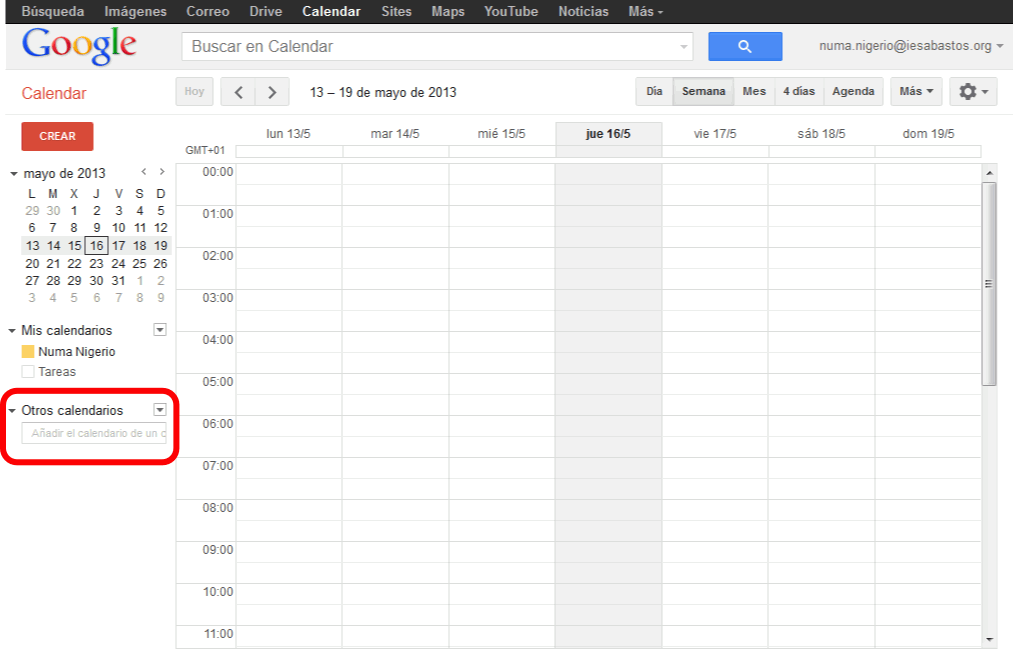1013x649 pixels.
Task: Go to previous week with left arrow
Action: (238, 92)
